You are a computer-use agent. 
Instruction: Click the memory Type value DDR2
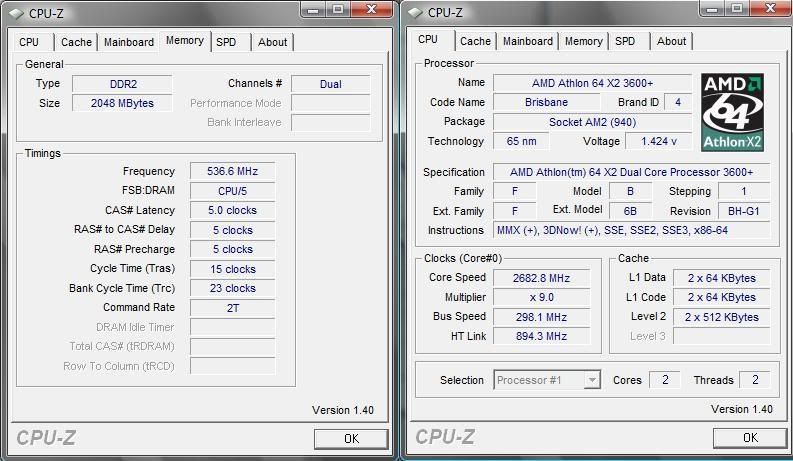pyautogui.click(x=122, y=84)
